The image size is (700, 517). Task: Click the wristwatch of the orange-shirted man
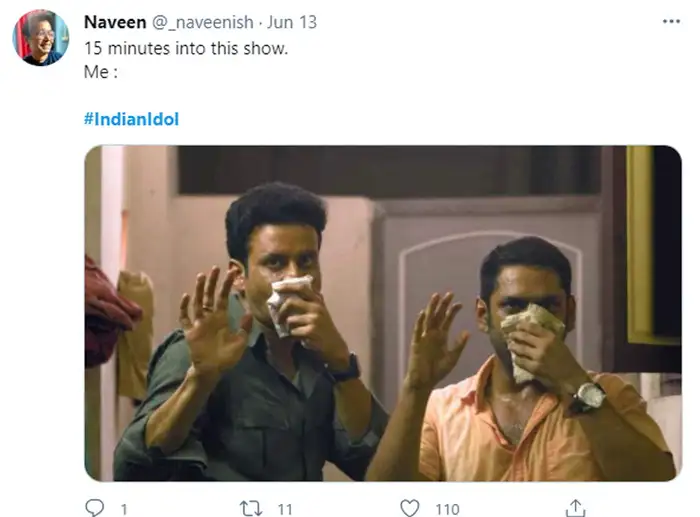tap(588, 396)
